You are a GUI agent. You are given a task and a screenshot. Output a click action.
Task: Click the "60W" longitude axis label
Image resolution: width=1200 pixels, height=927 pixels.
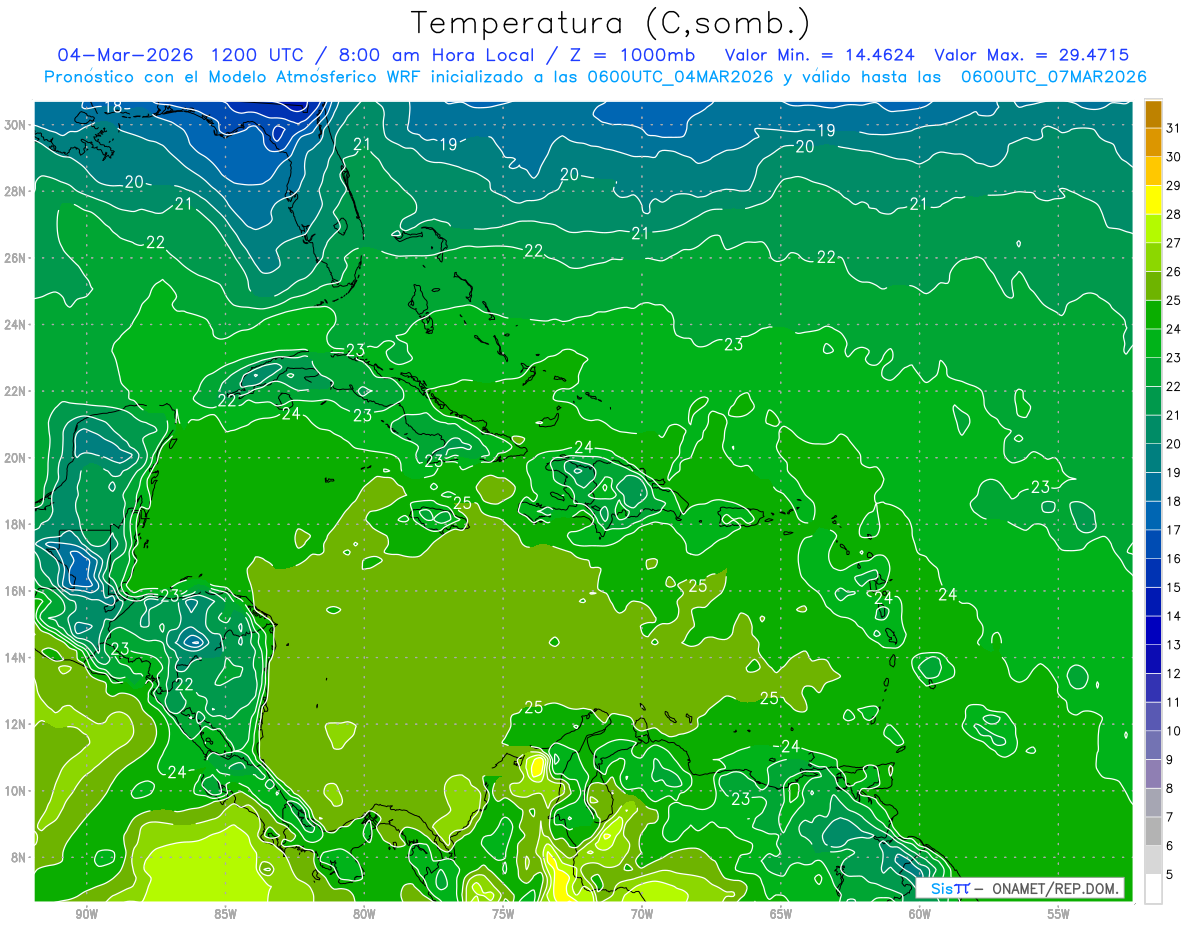920,914
